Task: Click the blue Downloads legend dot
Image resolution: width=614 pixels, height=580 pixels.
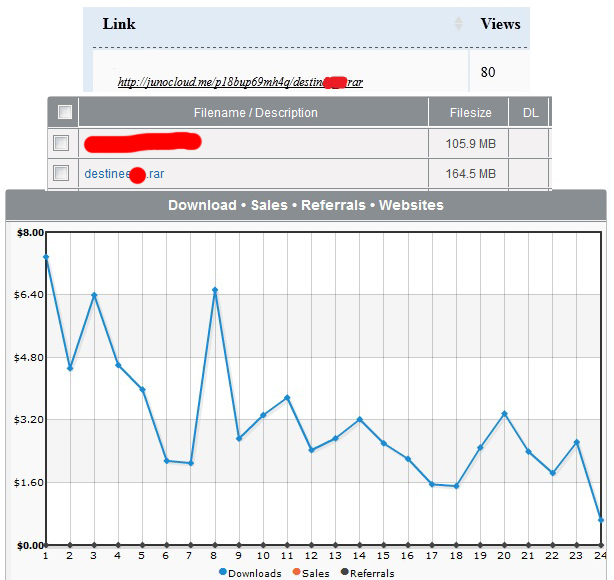Action: point(223,572)
